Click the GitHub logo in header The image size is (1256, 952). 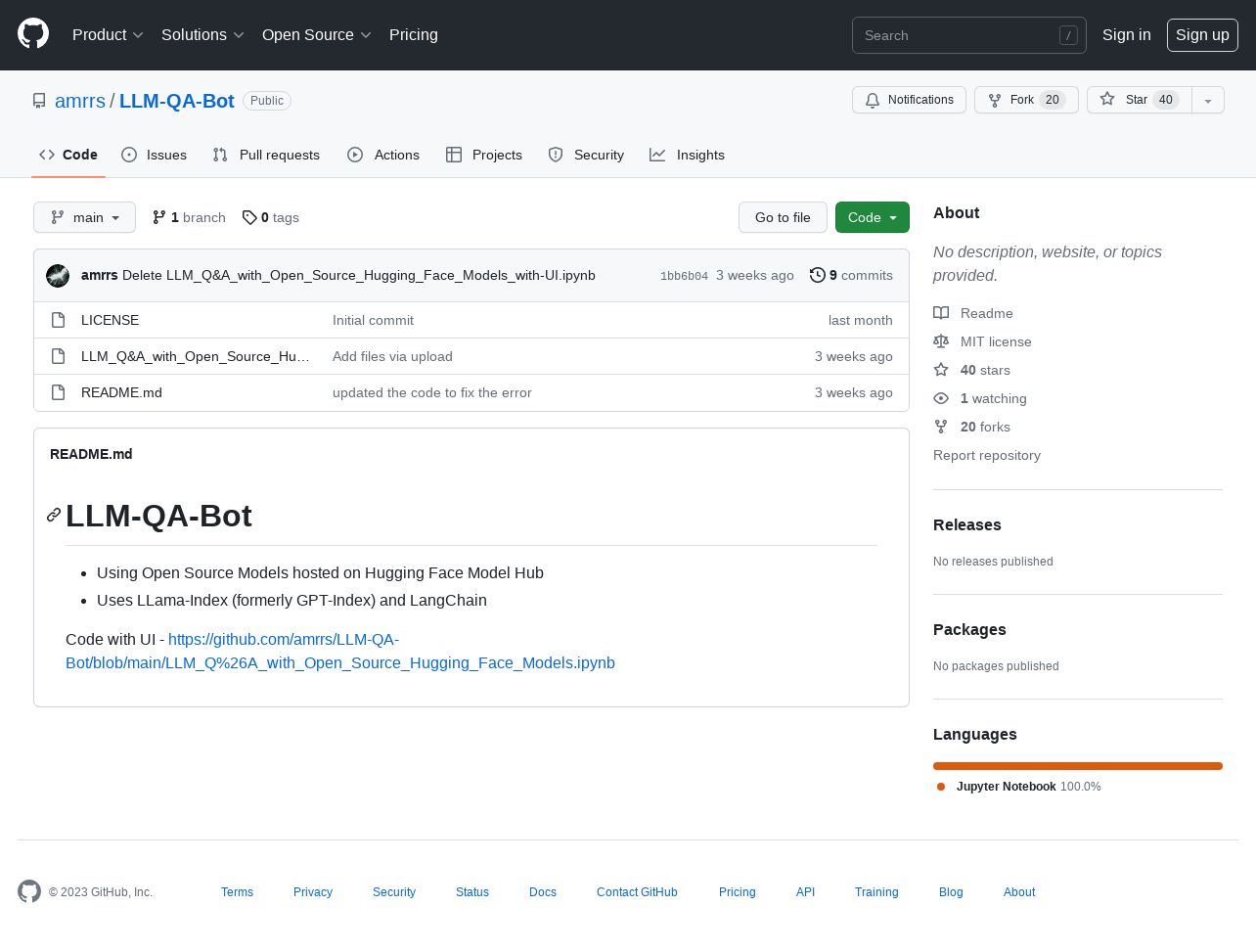tap(33, 34)
